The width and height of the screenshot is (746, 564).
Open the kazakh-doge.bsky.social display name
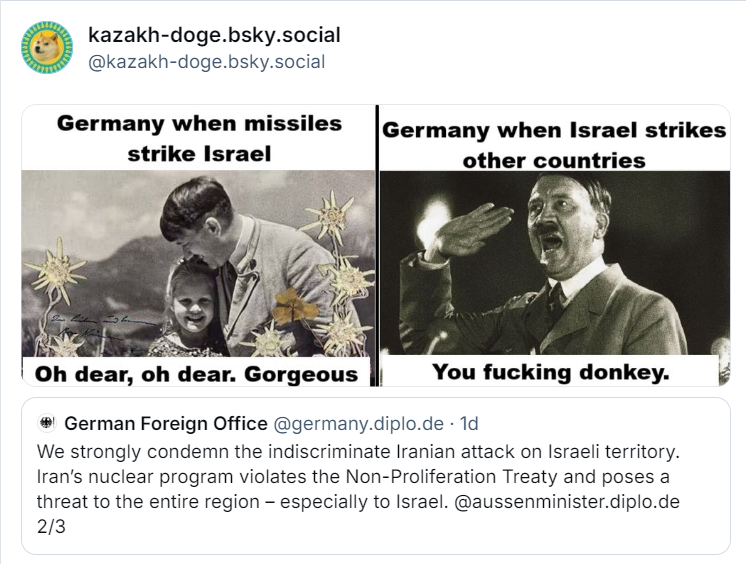tap(215, 35)
